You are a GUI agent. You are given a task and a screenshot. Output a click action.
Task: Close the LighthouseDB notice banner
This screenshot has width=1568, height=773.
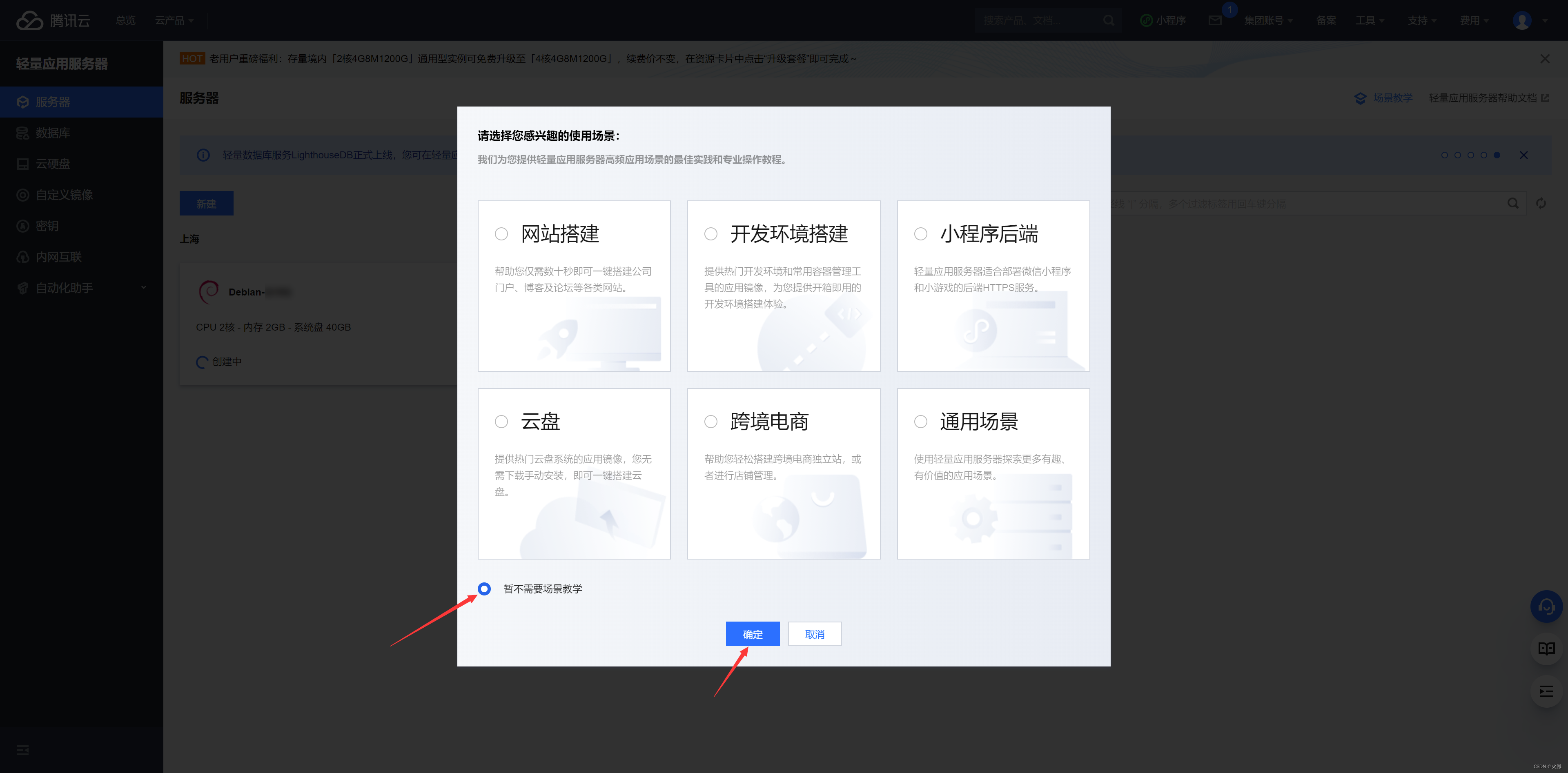(1523, 155)
